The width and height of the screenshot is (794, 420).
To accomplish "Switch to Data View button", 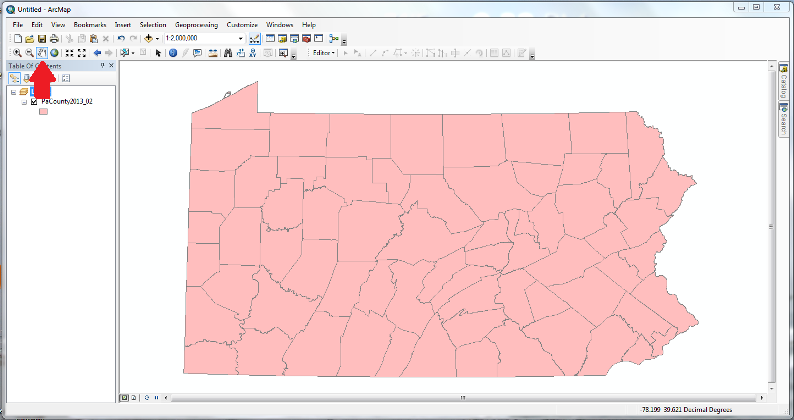I will point(124,398).
